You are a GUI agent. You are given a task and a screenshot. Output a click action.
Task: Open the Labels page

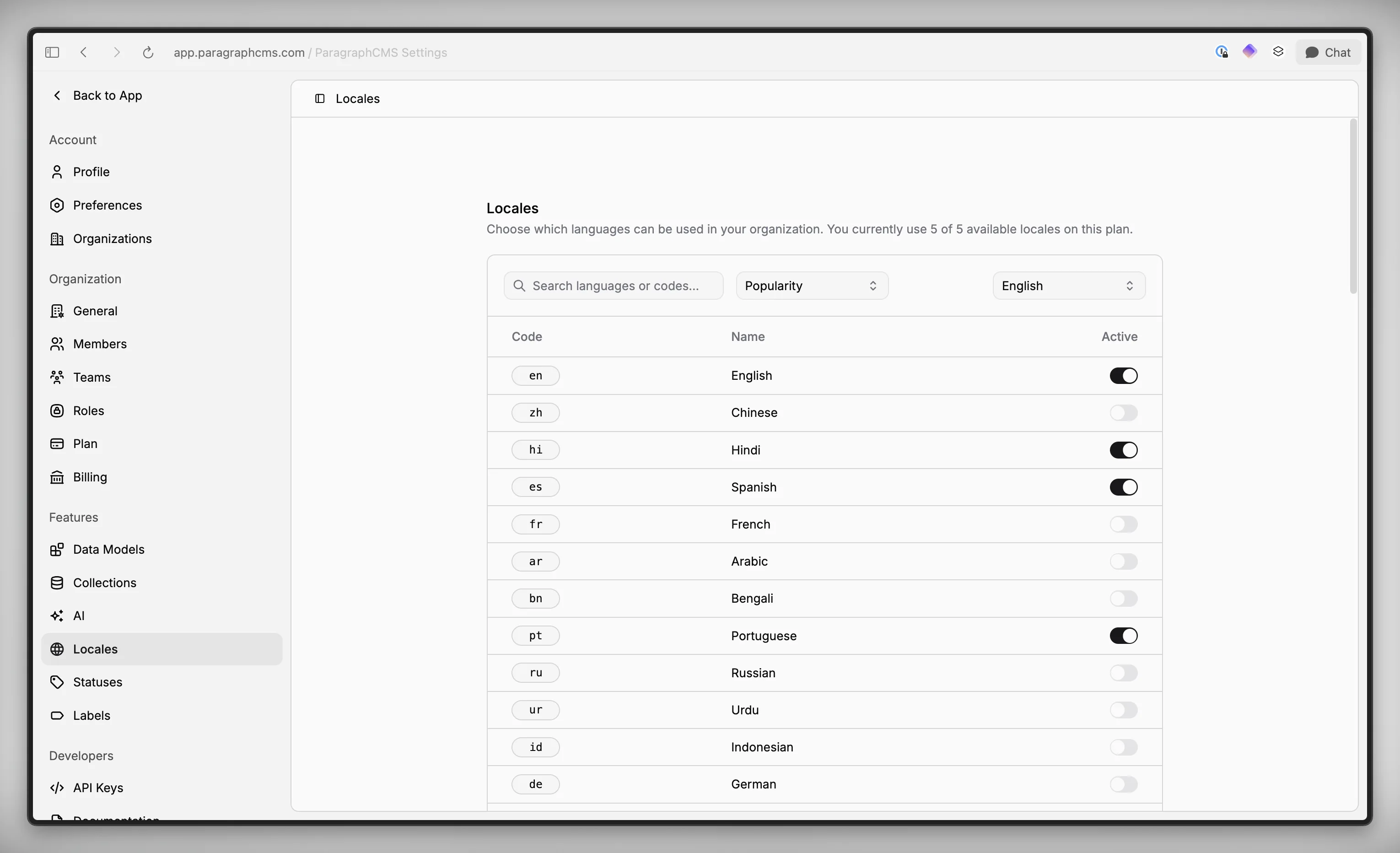[162, 715]
